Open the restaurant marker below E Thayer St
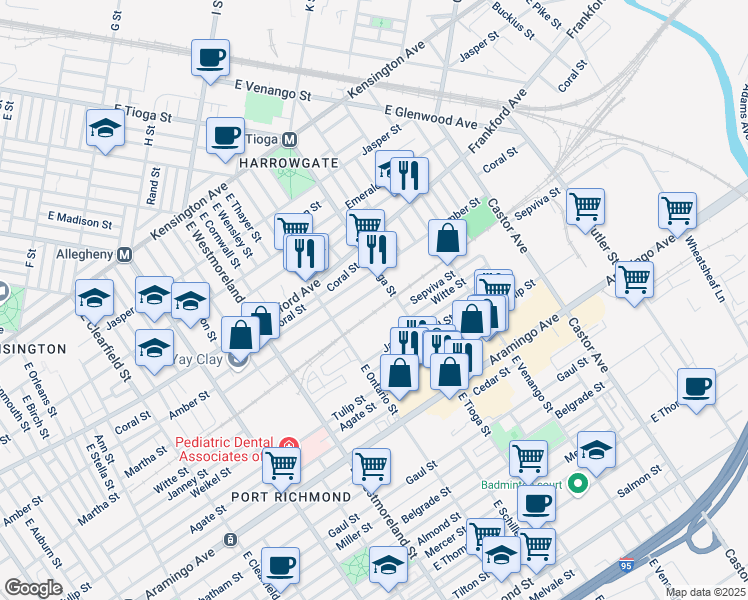Image resolution: width=748 pixels, height=600 pixels. (x=303, y=254)
